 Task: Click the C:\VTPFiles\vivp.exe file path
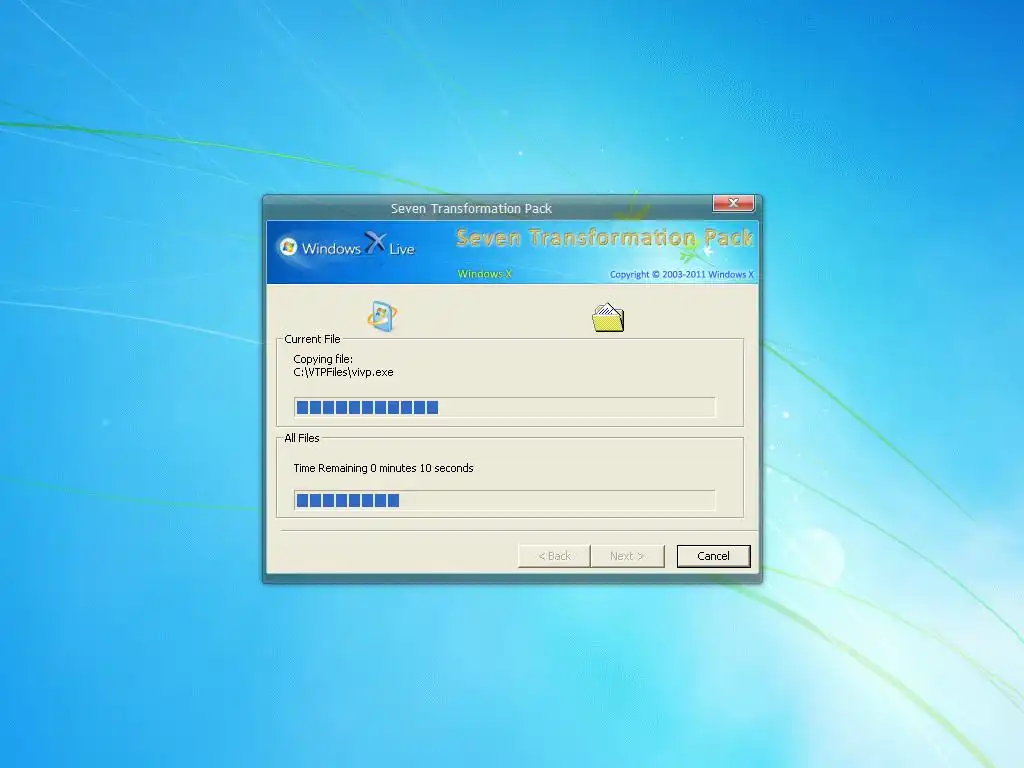(344, 372)
